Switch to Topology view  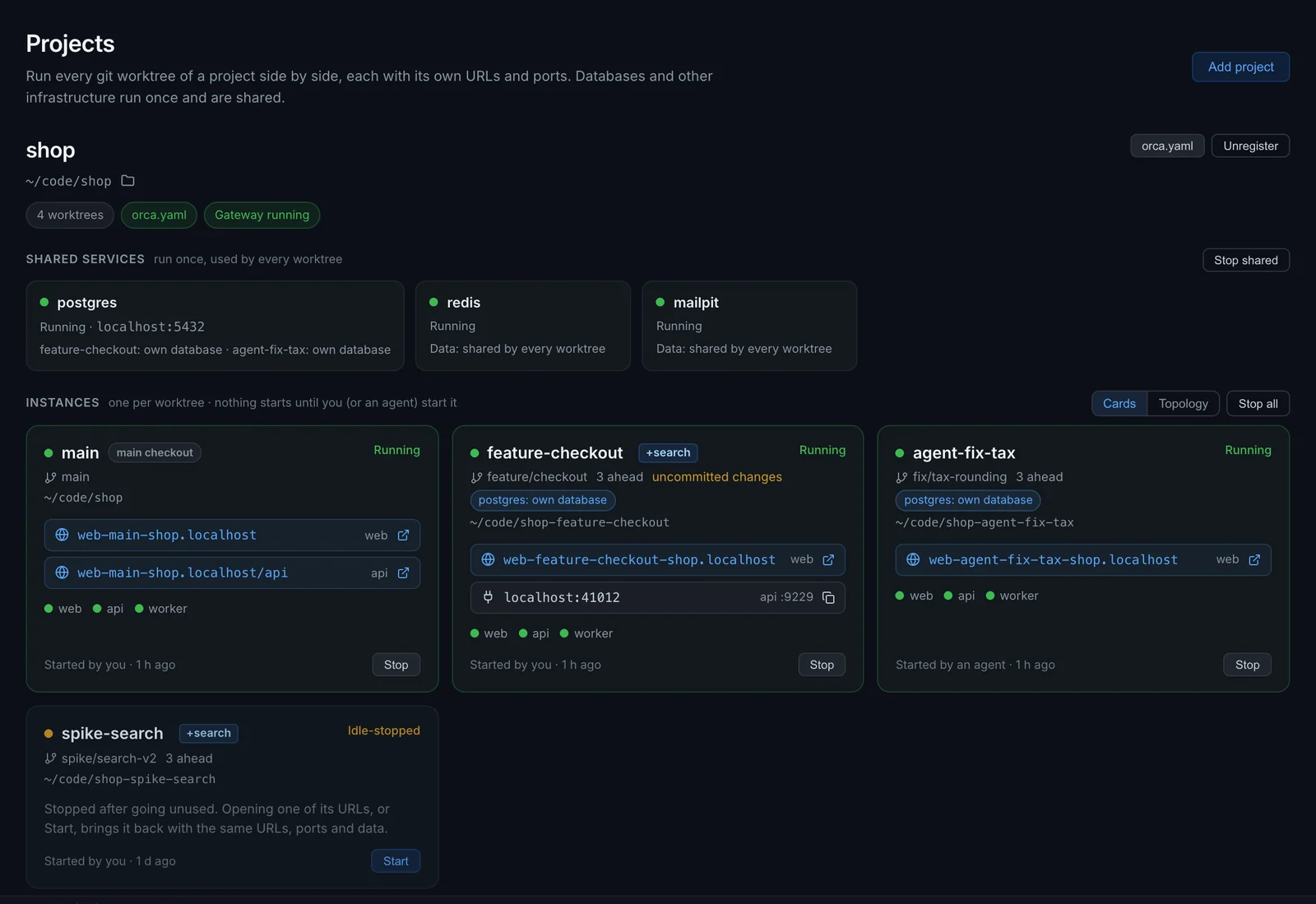[x=1183, y=404]
